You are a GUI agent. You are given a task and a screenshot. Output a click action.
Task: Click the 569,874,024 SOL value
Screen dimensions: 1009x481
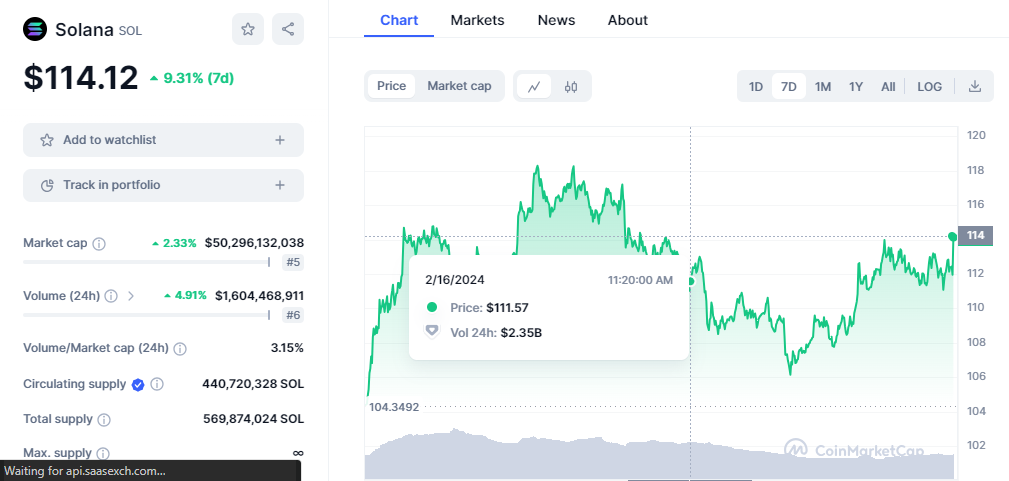[x=254, y=419]
